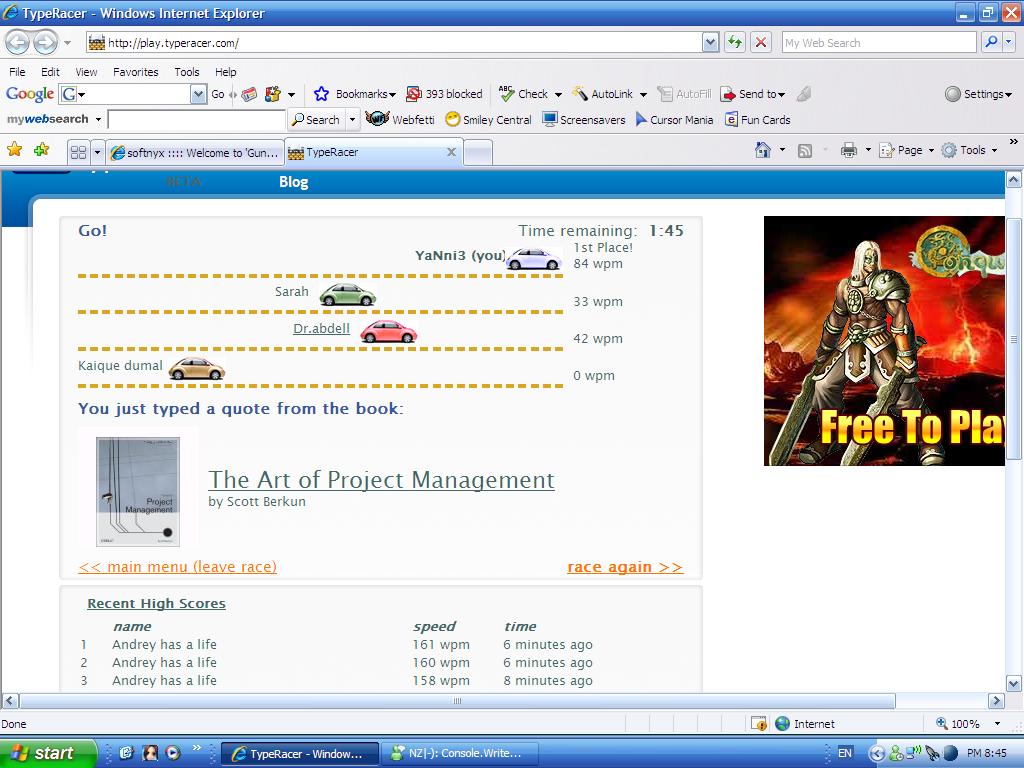Open the Help menu
This screenshot has width=1024, height=768.
[226, 72]
